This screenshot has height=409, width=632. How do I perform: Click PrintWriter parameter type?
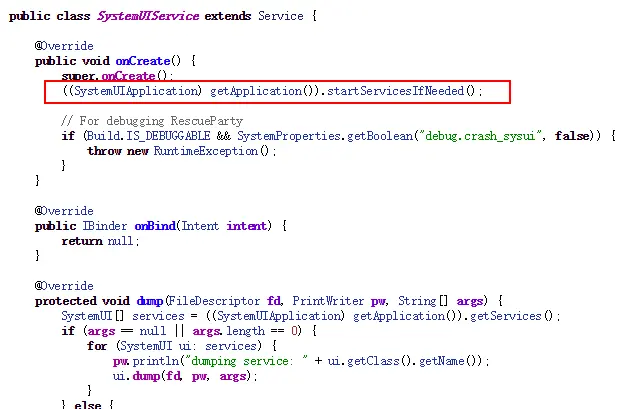click(x=328, y=301)
